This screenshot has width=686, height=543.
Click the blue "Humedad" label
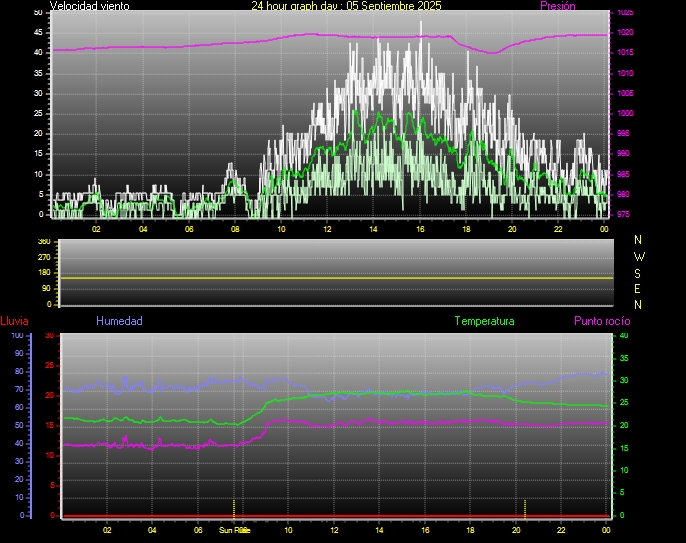pyautogui.click(x=119, y=321)
